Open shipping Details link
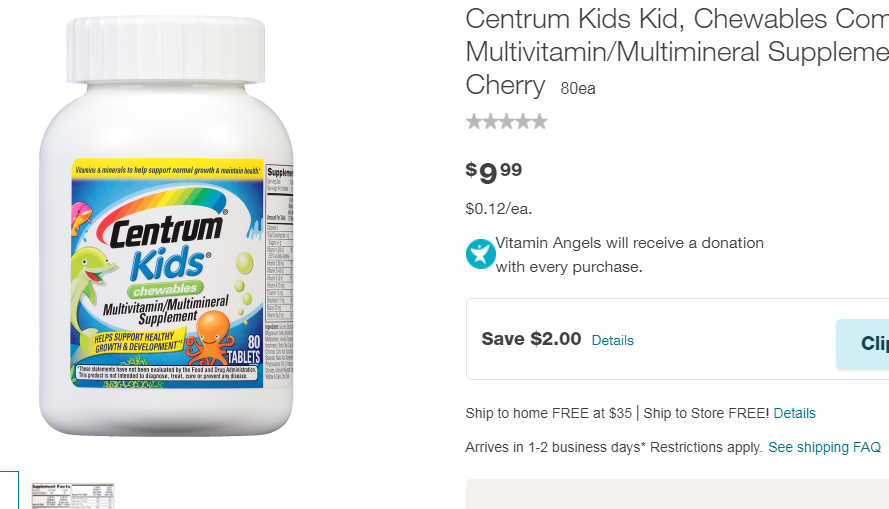Viewport: 889px width, 509px height. pos(794,413)
